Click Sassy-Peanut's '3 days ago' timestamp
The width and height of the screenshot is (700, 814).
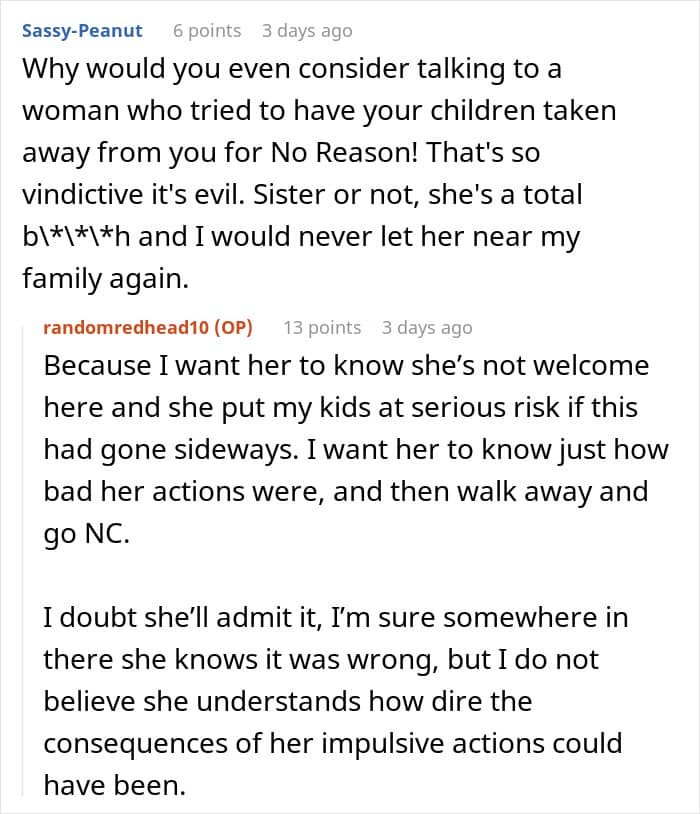tap(307, 31)
